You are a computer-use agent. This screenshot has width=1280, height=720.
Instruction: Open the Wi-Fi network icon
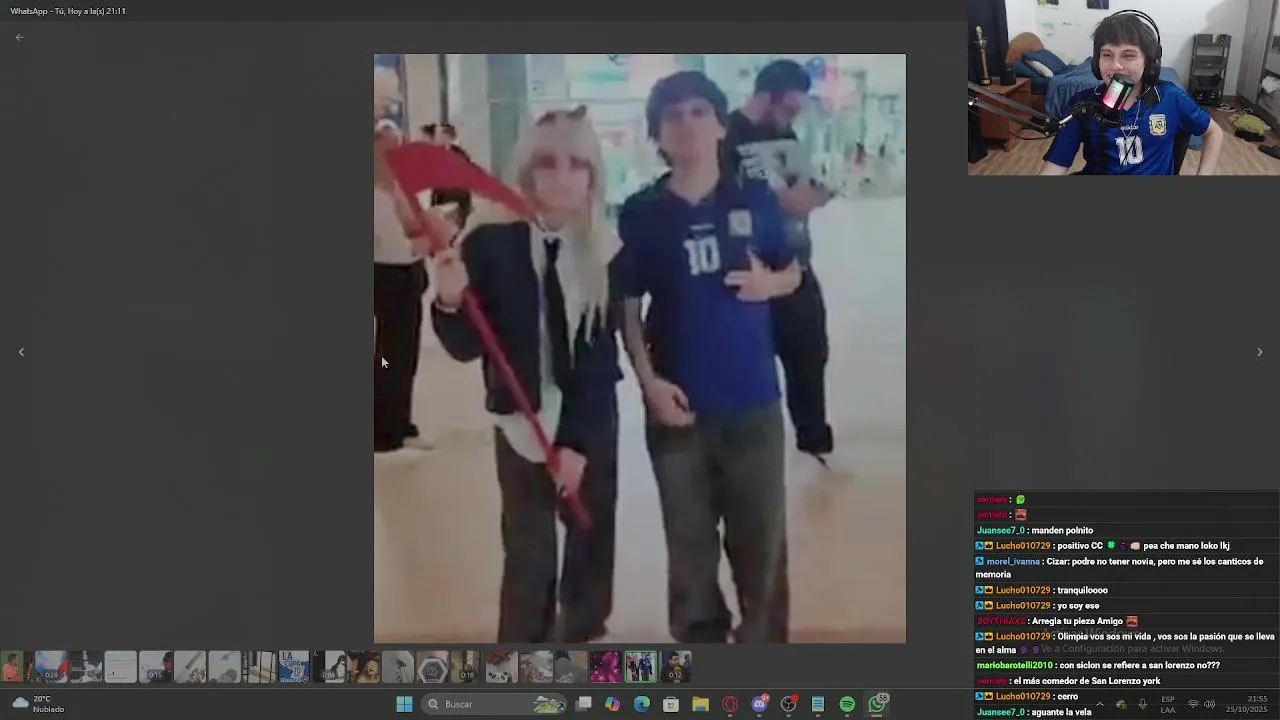pyautogui.click(x=1193, y=704)
